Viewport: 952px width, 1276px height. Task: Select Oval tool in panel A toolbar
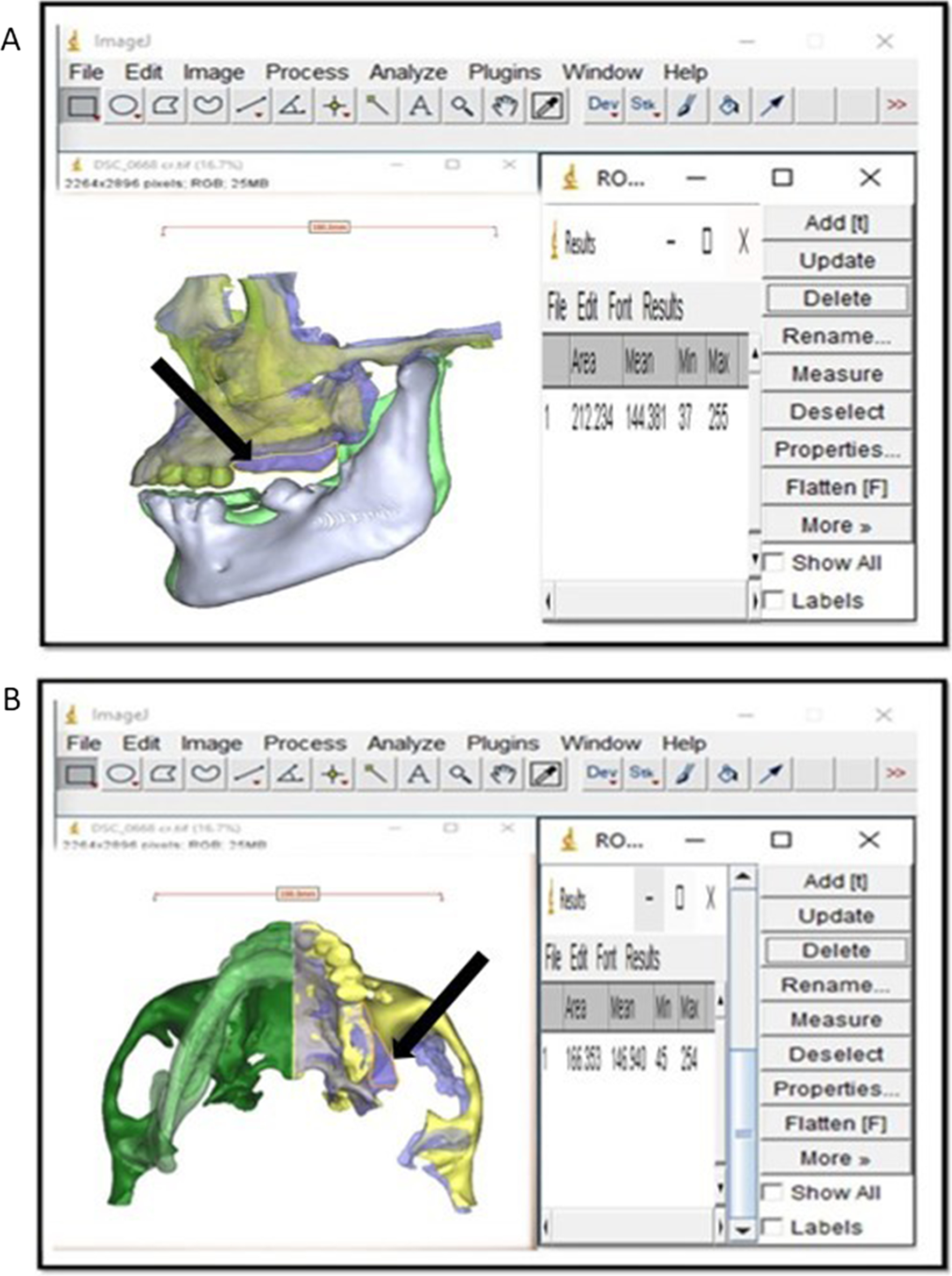tap(124, 106)
